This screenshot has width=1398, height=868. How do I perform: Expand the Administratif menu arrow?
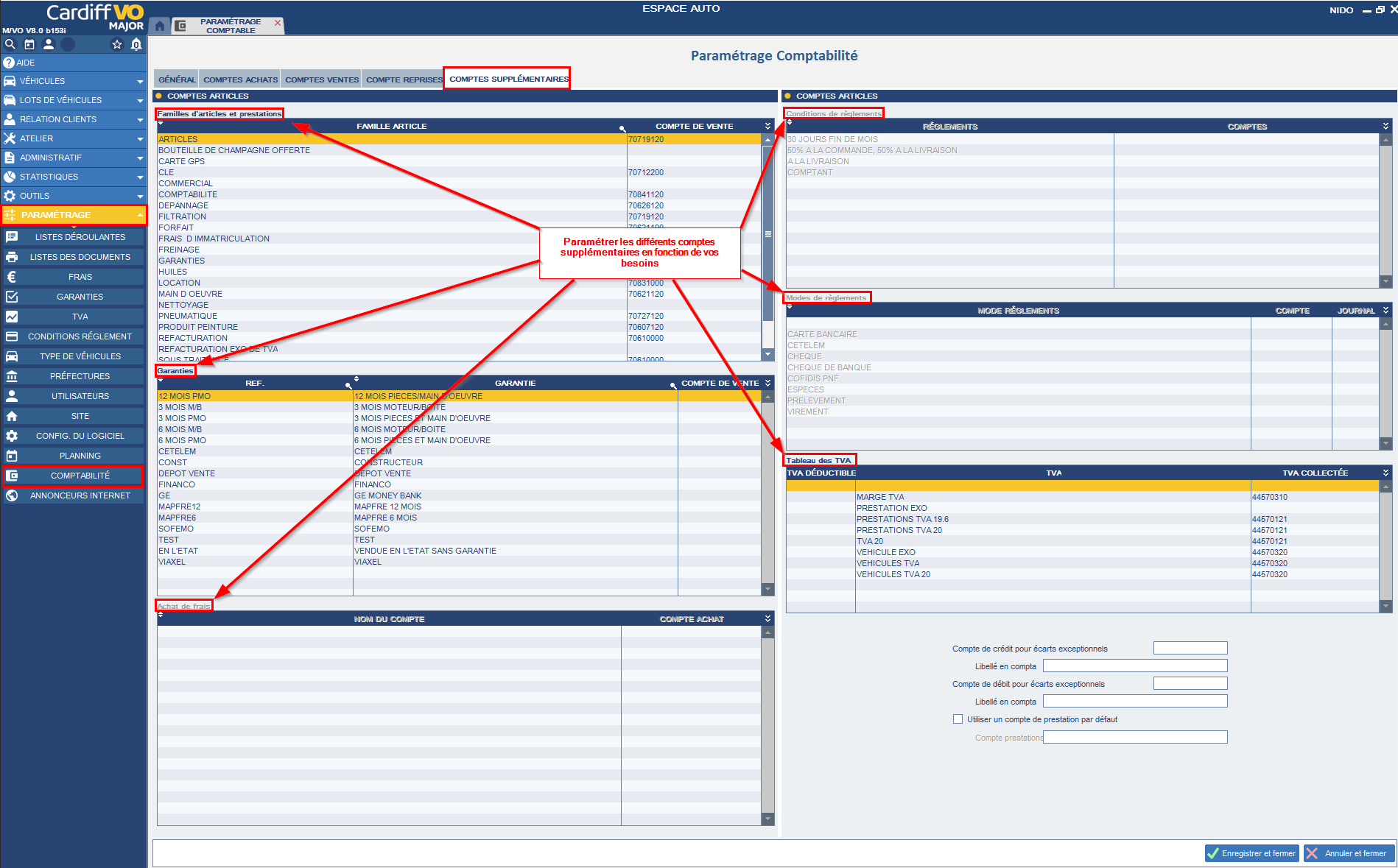coord(140,158)
